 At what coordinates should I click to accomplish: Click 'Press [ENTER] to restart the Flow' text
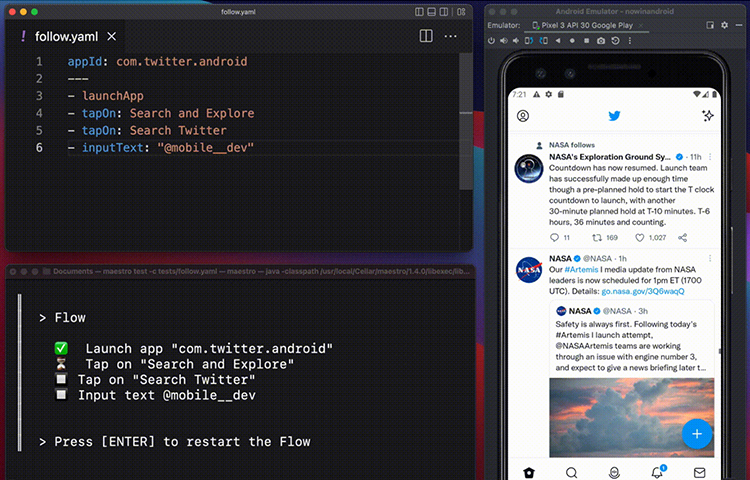(182, 442)
